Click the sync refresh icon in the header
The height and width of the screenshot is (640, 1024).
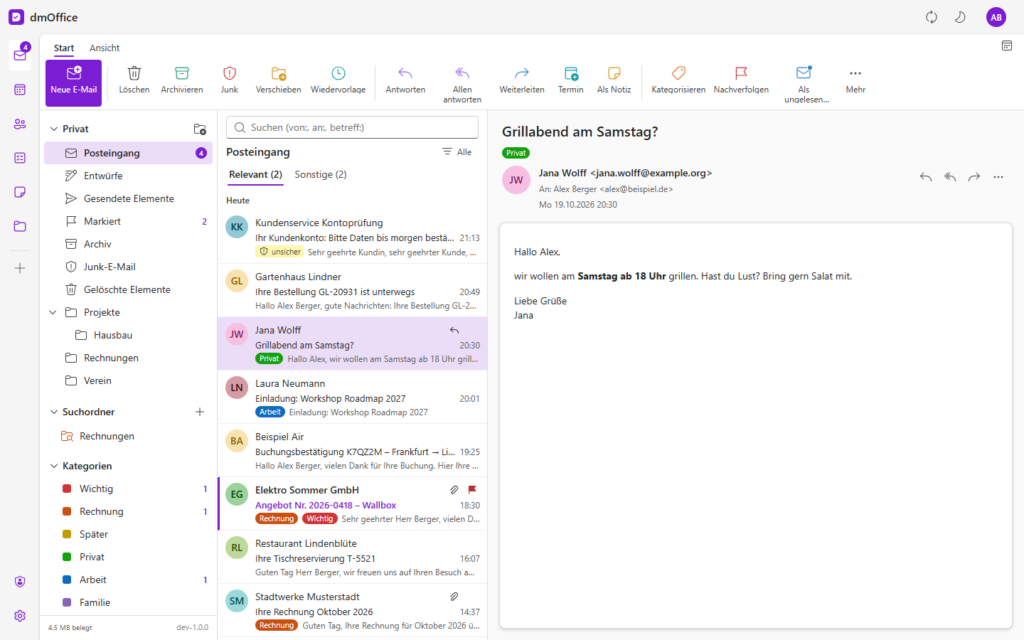click(931, 18)
